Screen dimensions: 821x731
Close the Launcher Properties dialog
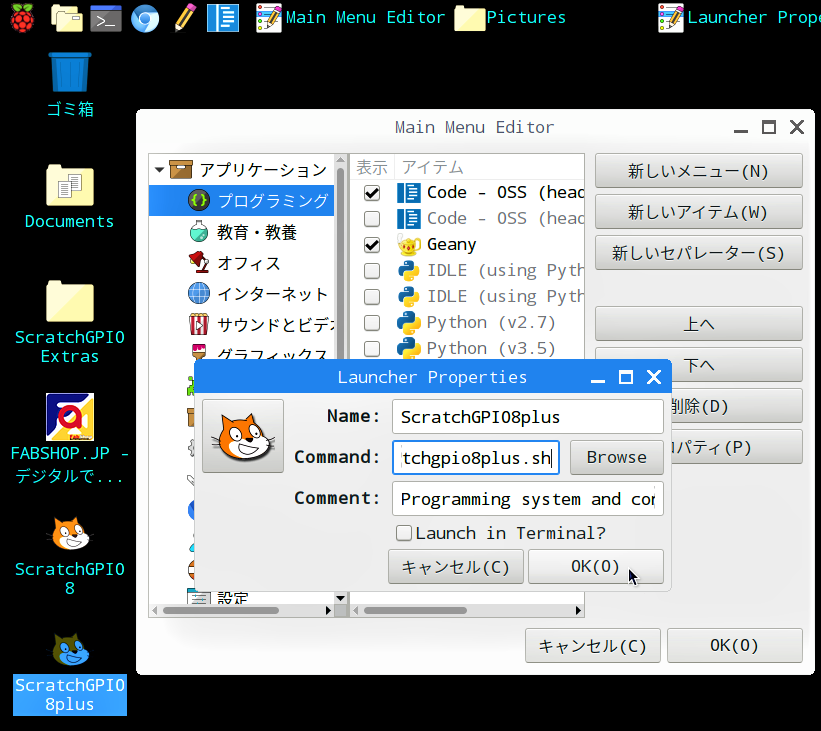point(654,377)
